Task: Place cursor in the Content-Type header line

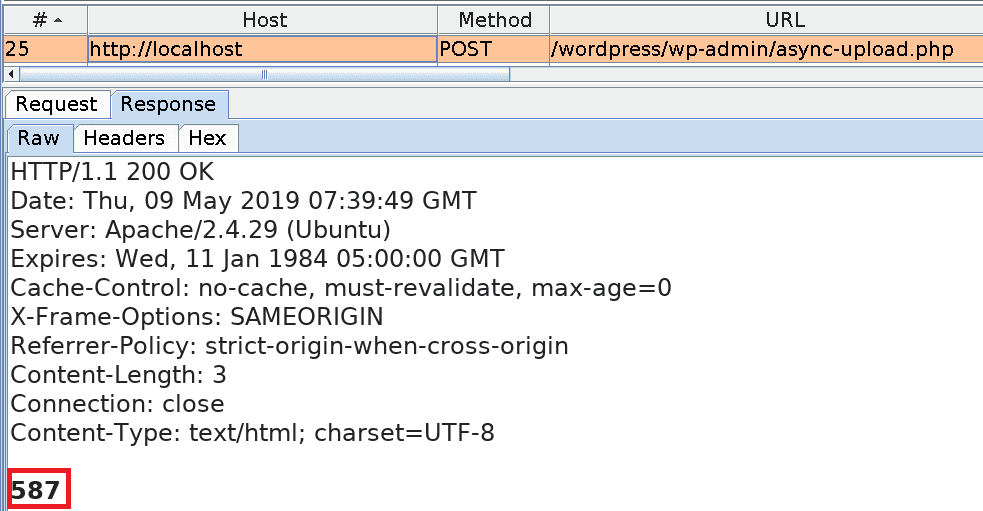Action: [x=252, y=433]
